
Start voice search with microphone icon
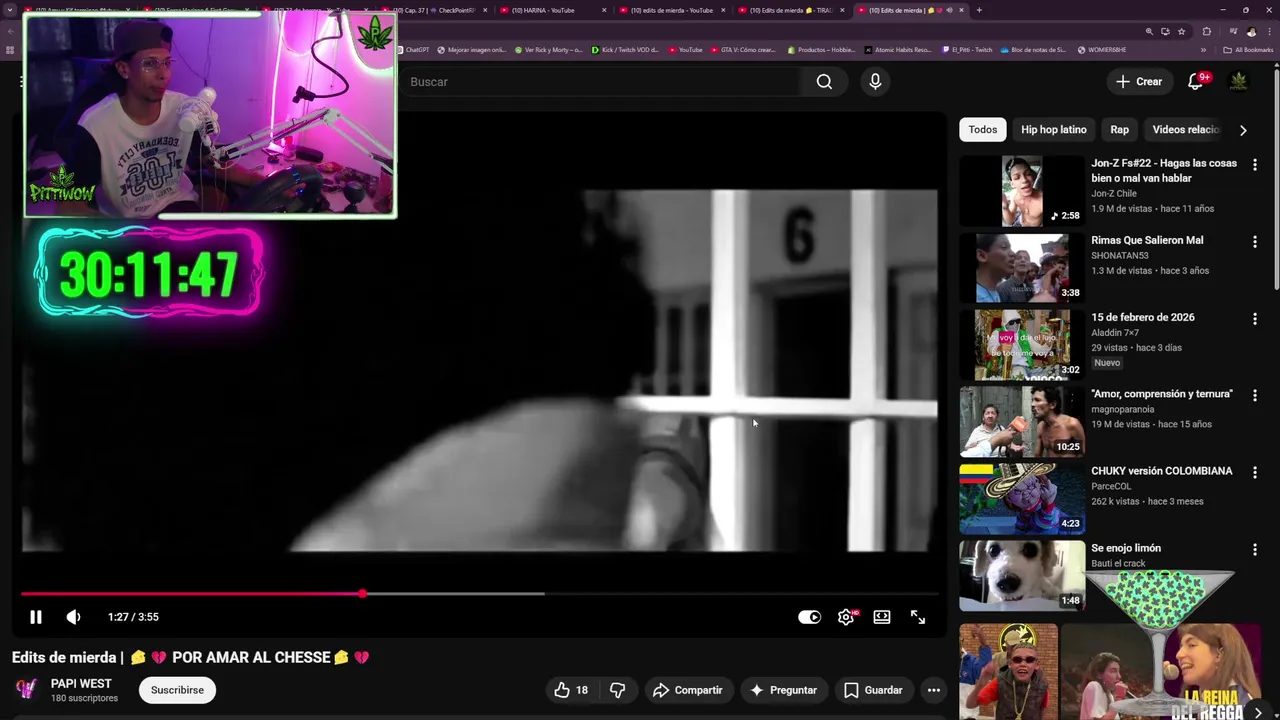[875, 82]
